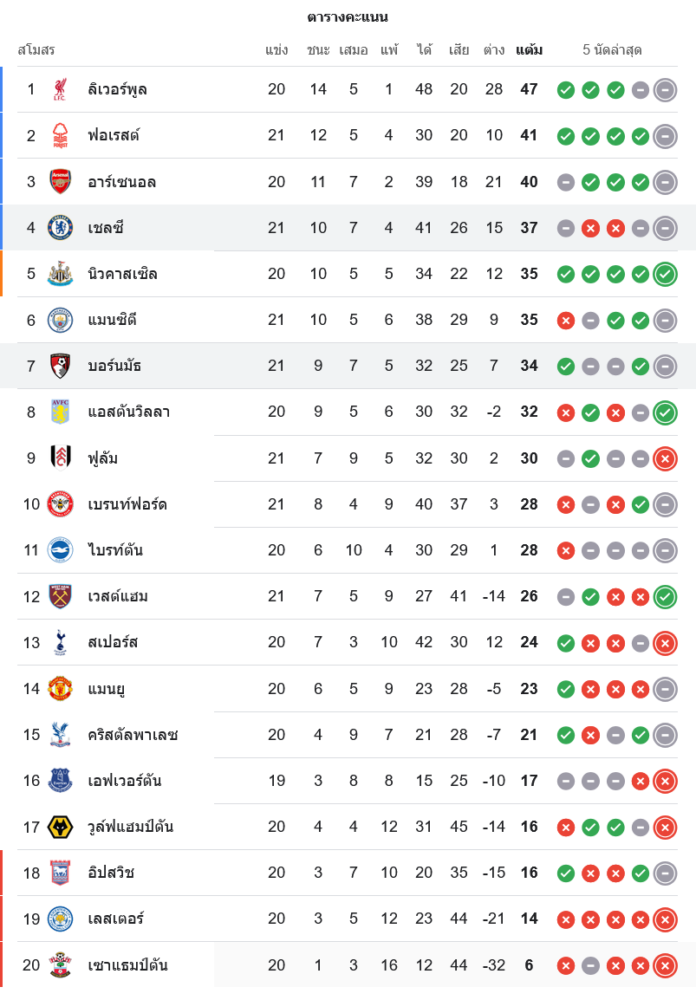Viewport: 696px width, 1000px height.
Task: Click the Chelsea club crest icon
Action: tap(60, 228)
